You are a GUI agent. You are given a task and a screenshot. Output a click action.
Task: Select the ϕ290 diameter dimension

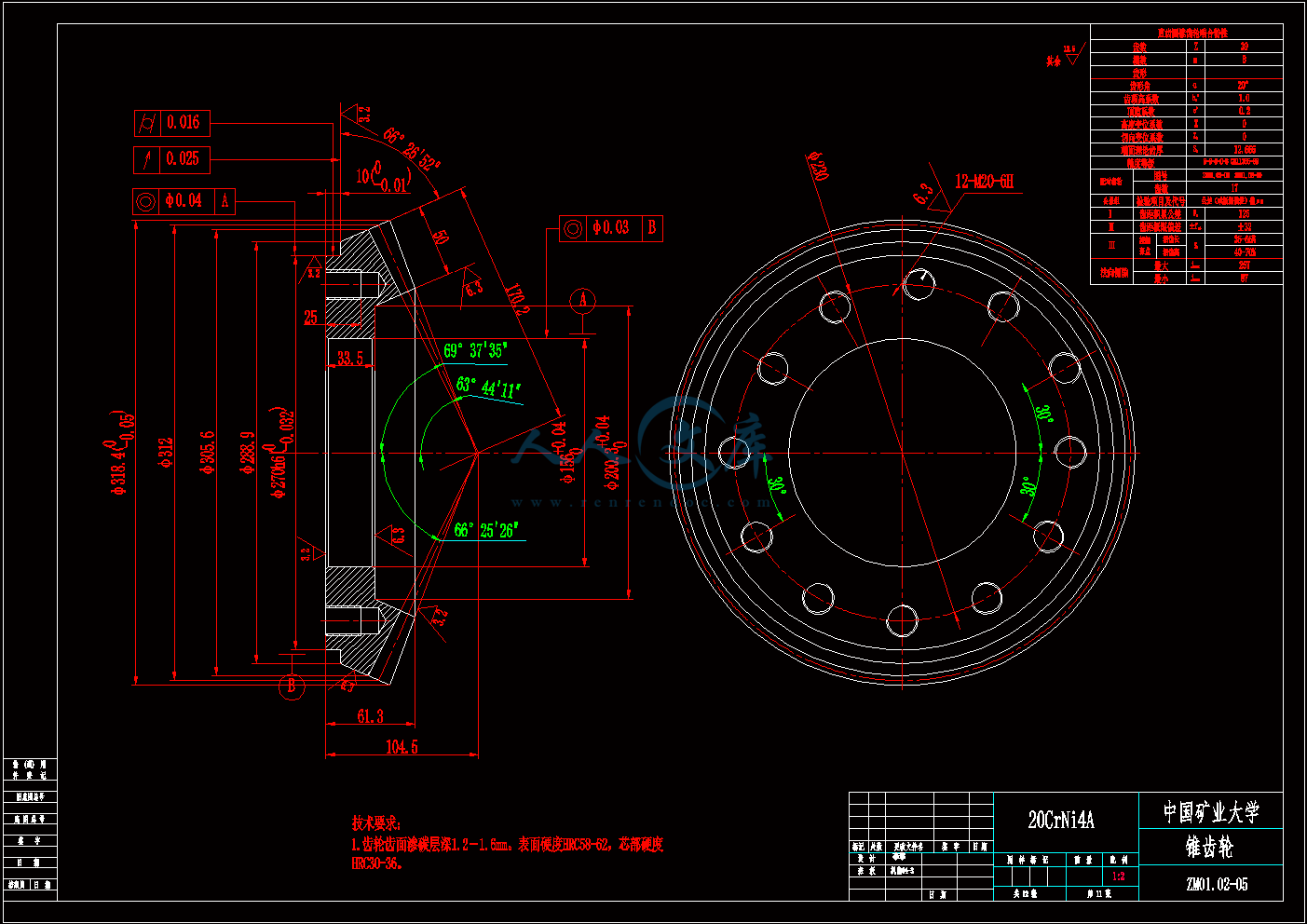[818, 165]
